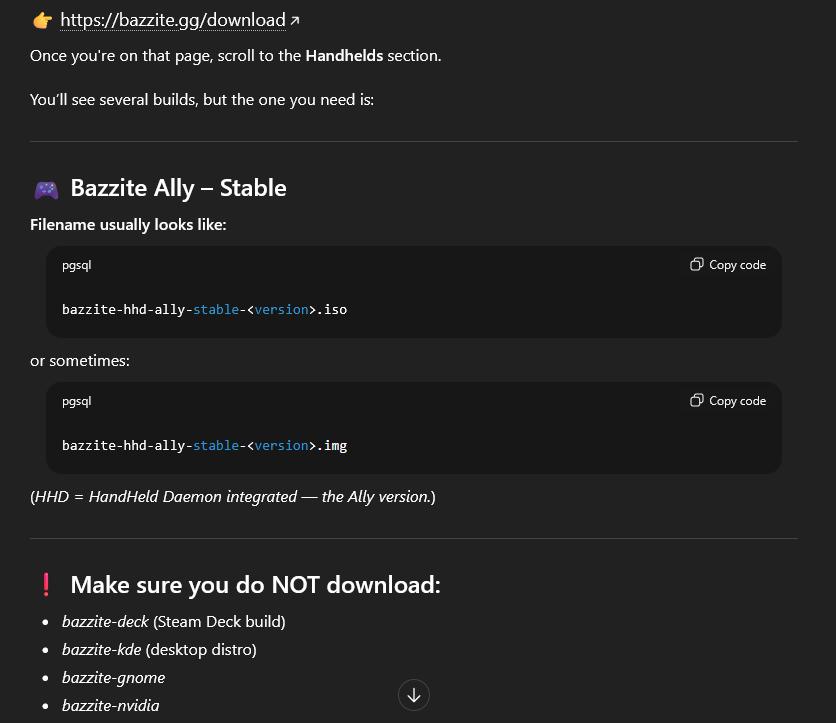The width and height of the screenshot is (836, 723).
Task: Click the copy icon in the .iso code block
Action: (697, 265)
